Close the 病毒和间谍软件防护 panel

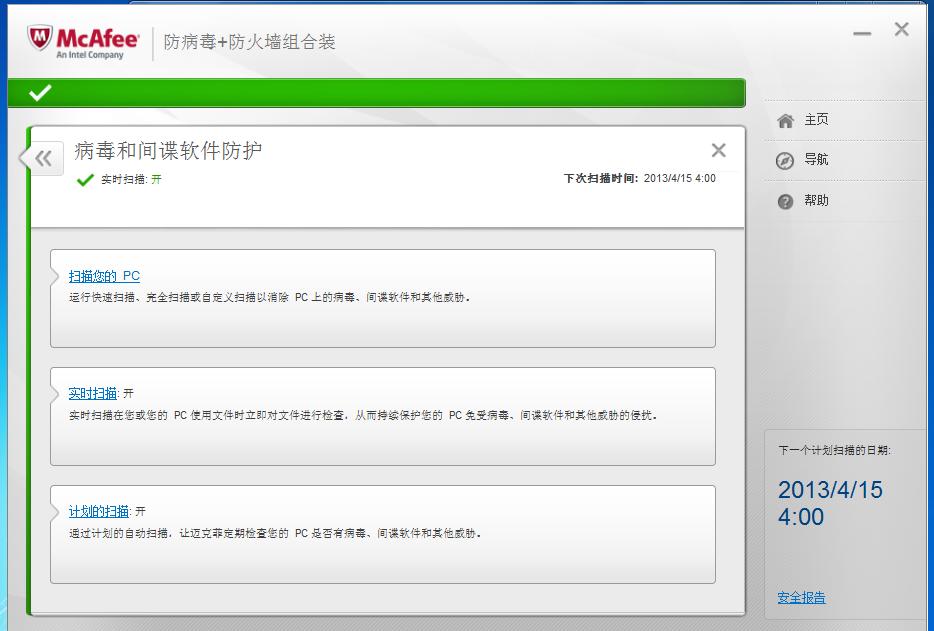click(x=718, y=150)
